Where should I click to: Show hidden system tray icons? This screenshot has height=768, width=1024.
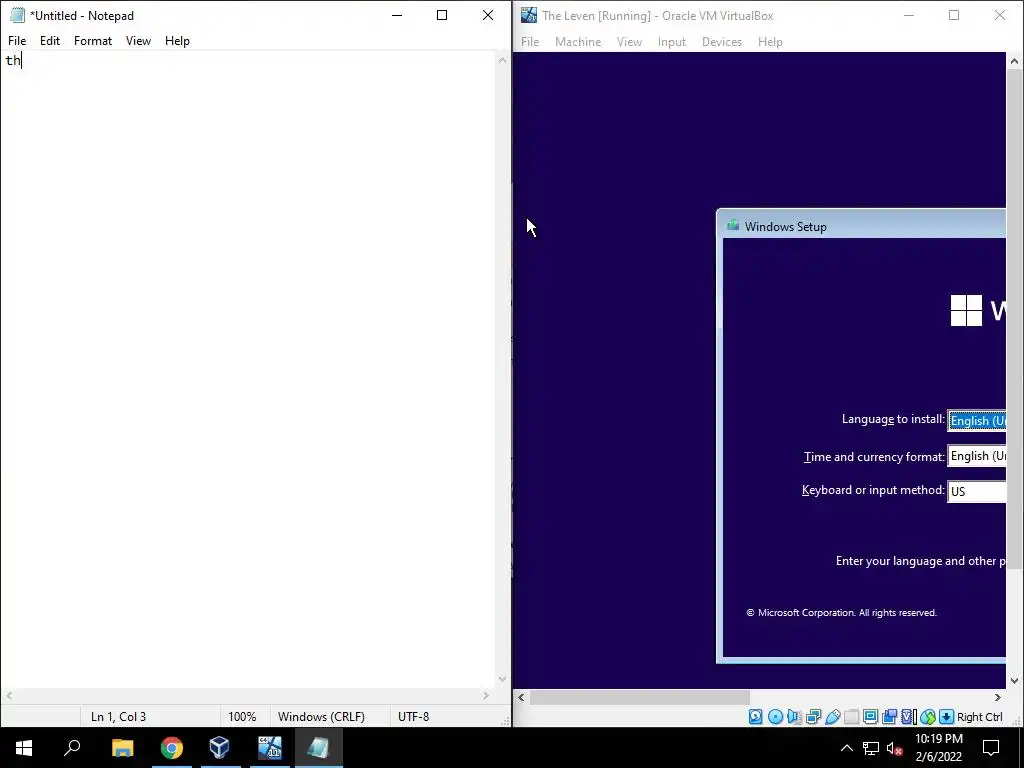[x=846, y=748]
